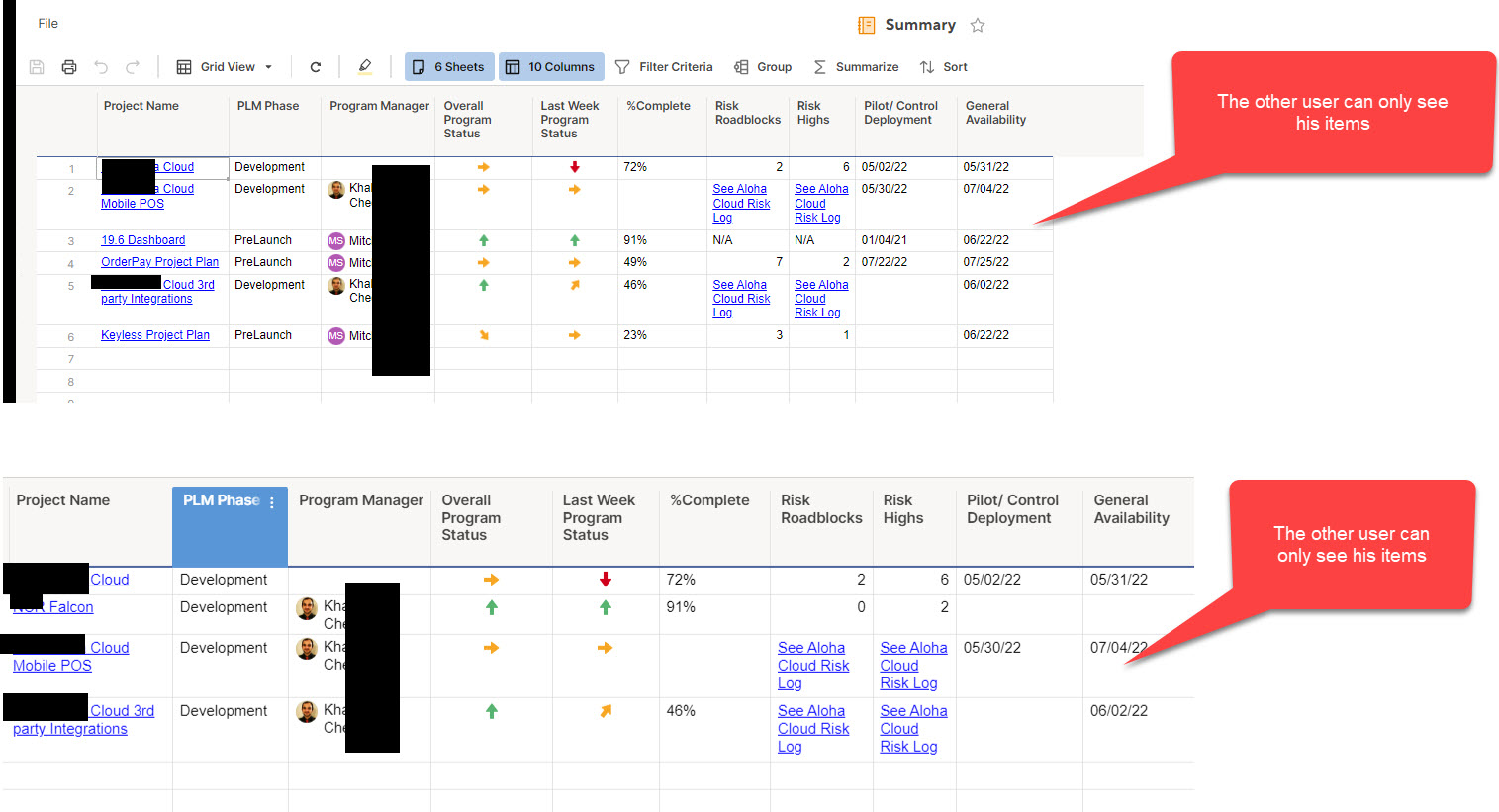This screenshot has width=1499, height=812.
Task: Switch to the Summary view
Action: coord(920,25)
